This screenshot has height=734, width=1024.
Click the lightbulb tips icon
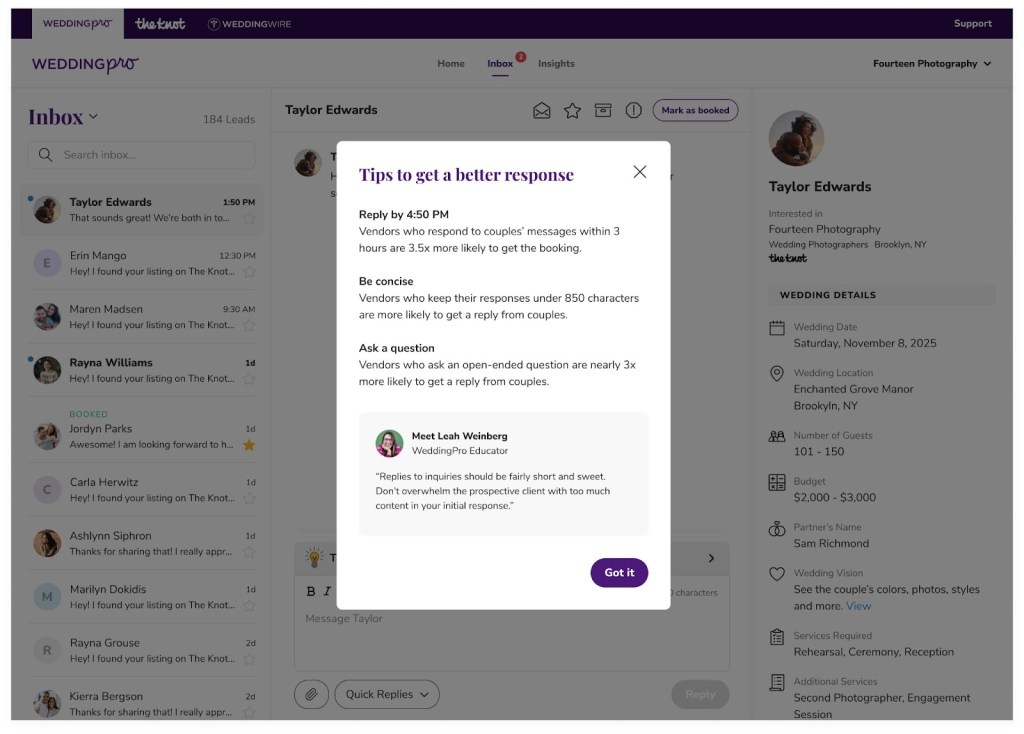(x=315, y=558)
